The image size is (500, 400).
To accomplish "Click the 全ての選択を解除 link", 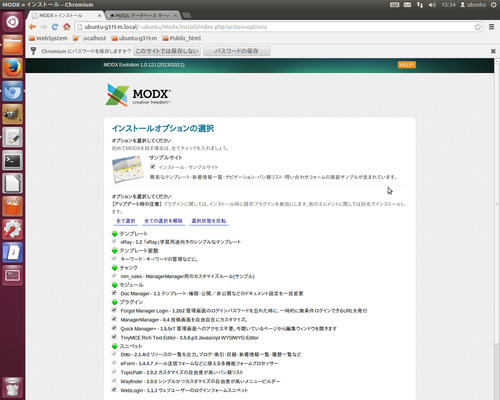I will [163, 221].
